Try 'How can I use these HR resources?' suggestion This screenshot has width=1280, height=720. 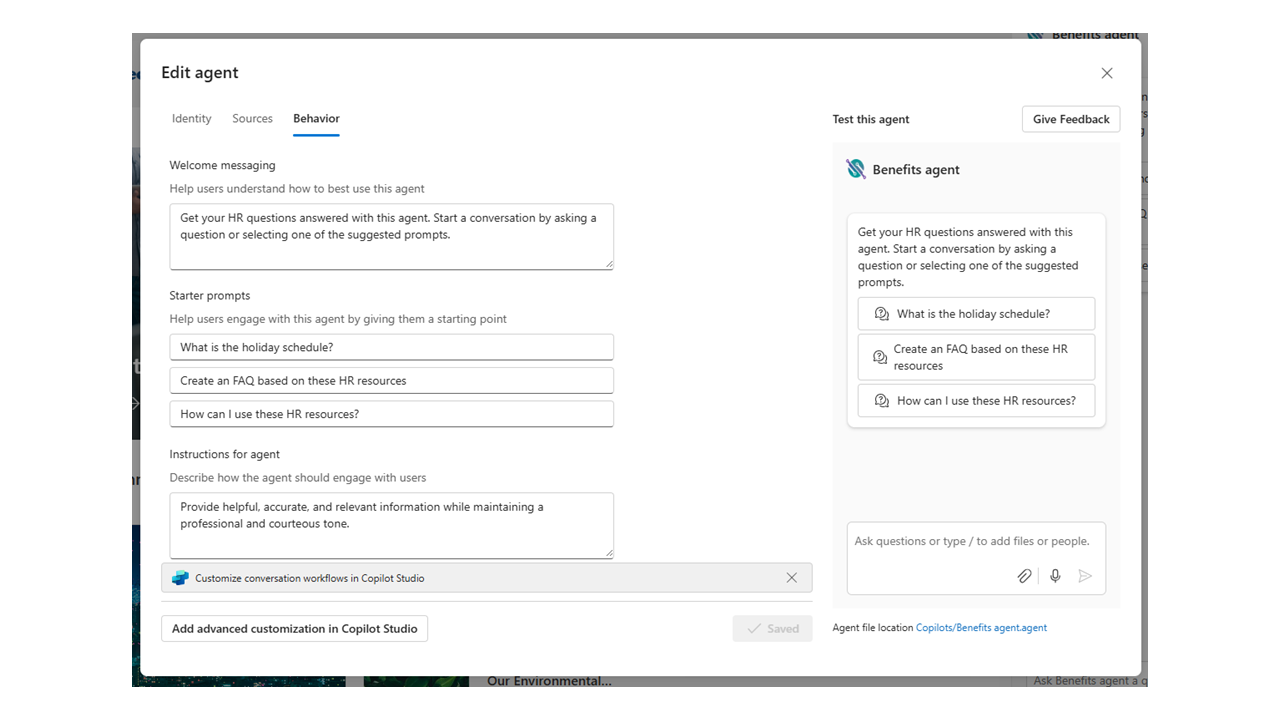pyautogui.click(x=976, y=401)
